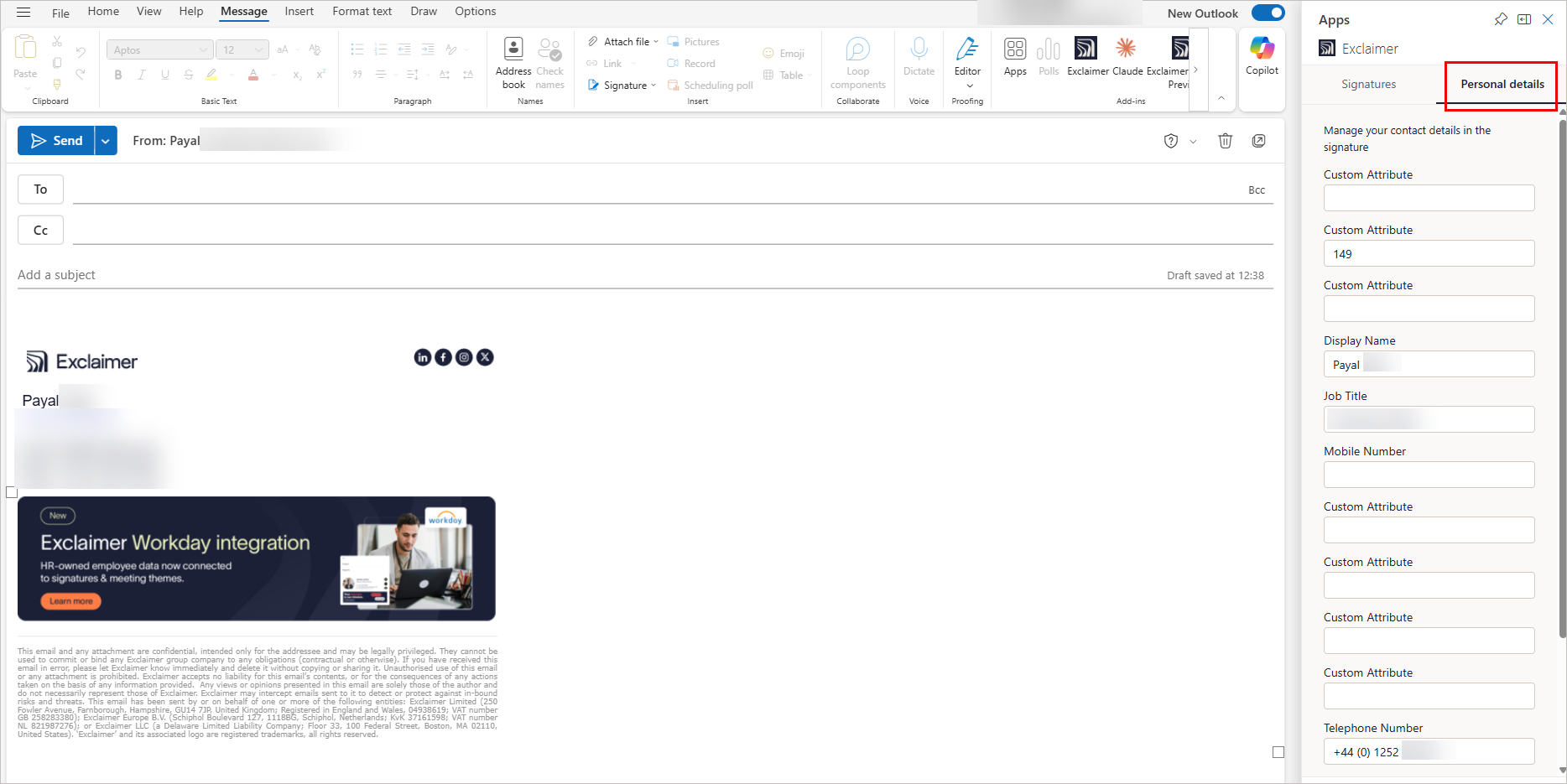Open the Instagram icon in the signature
Image resolution: width=1567 pixels, height=784 pixels.
464,357
